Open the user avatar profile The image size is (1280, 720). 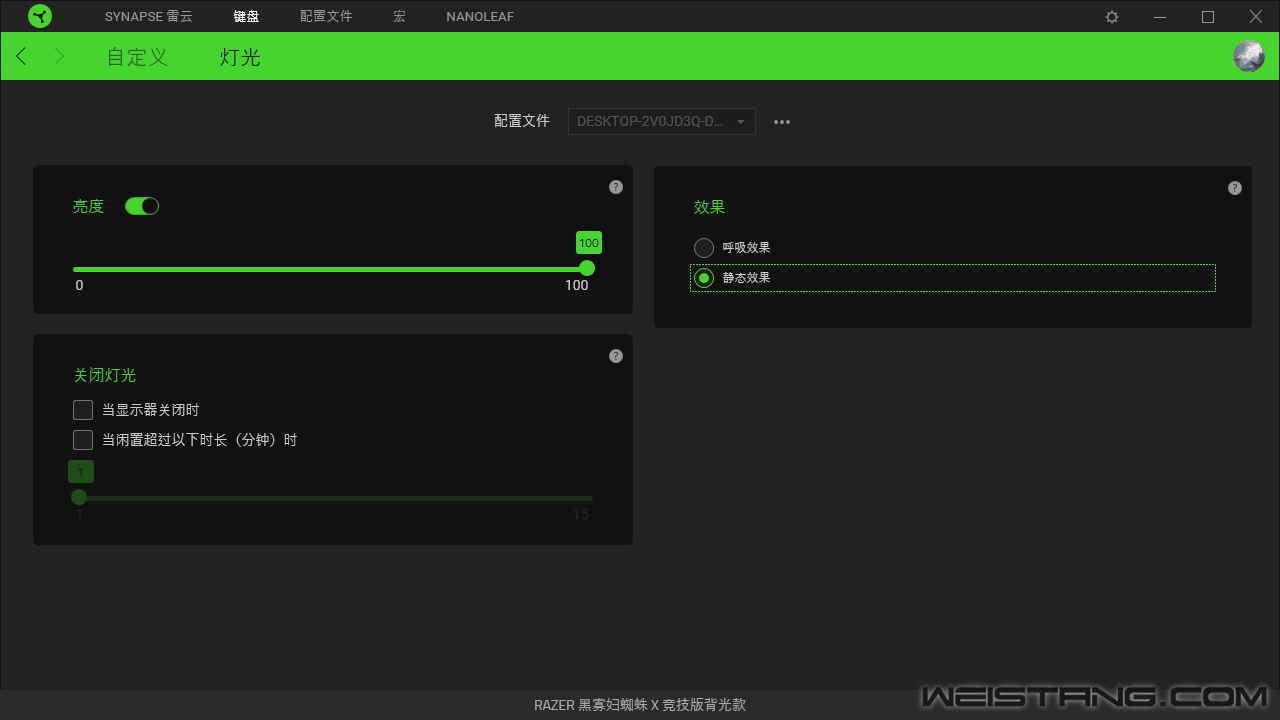1249,56
